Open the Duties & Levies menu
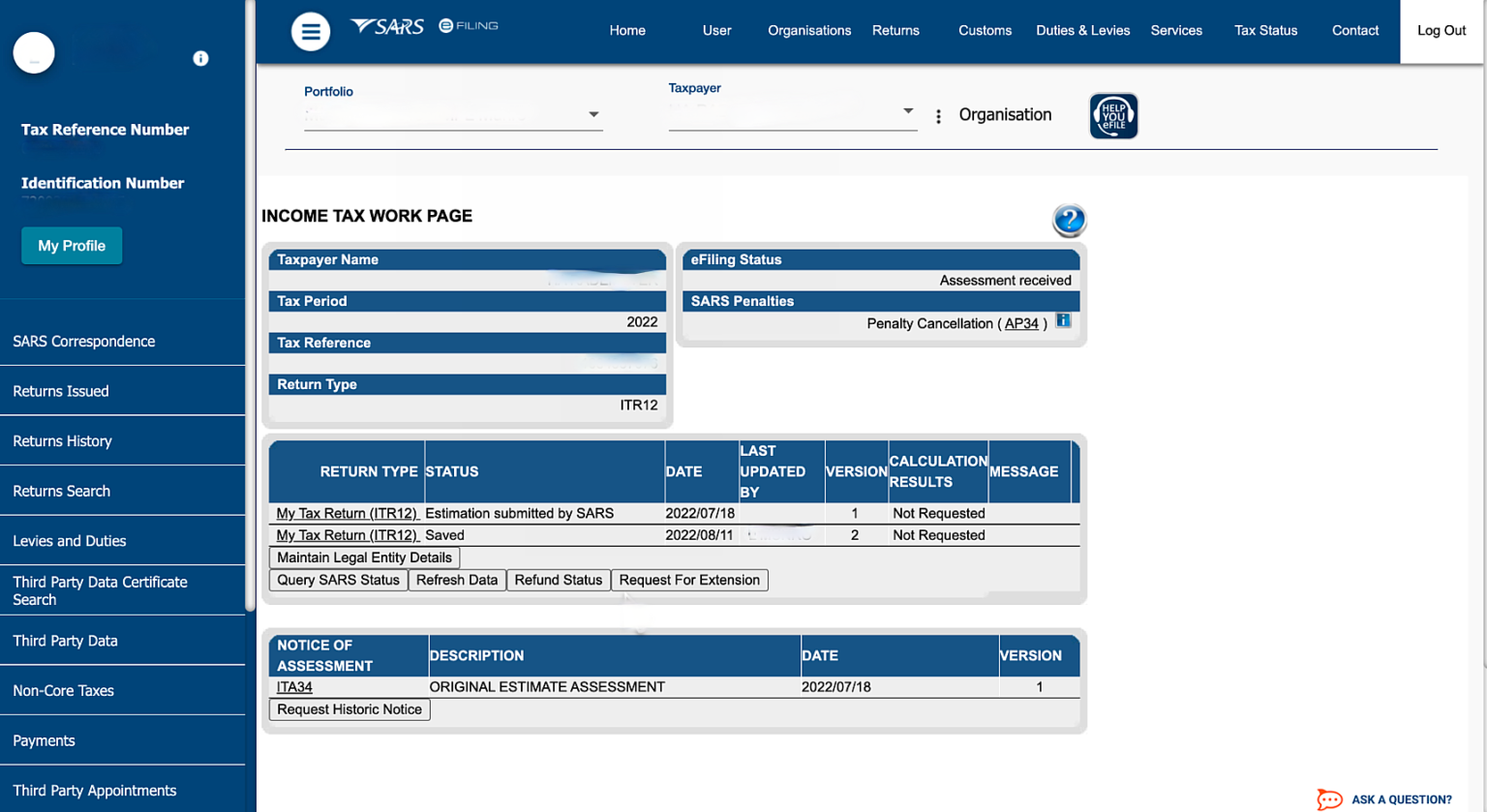The image size is (1487, 812). pos(1082,31)
